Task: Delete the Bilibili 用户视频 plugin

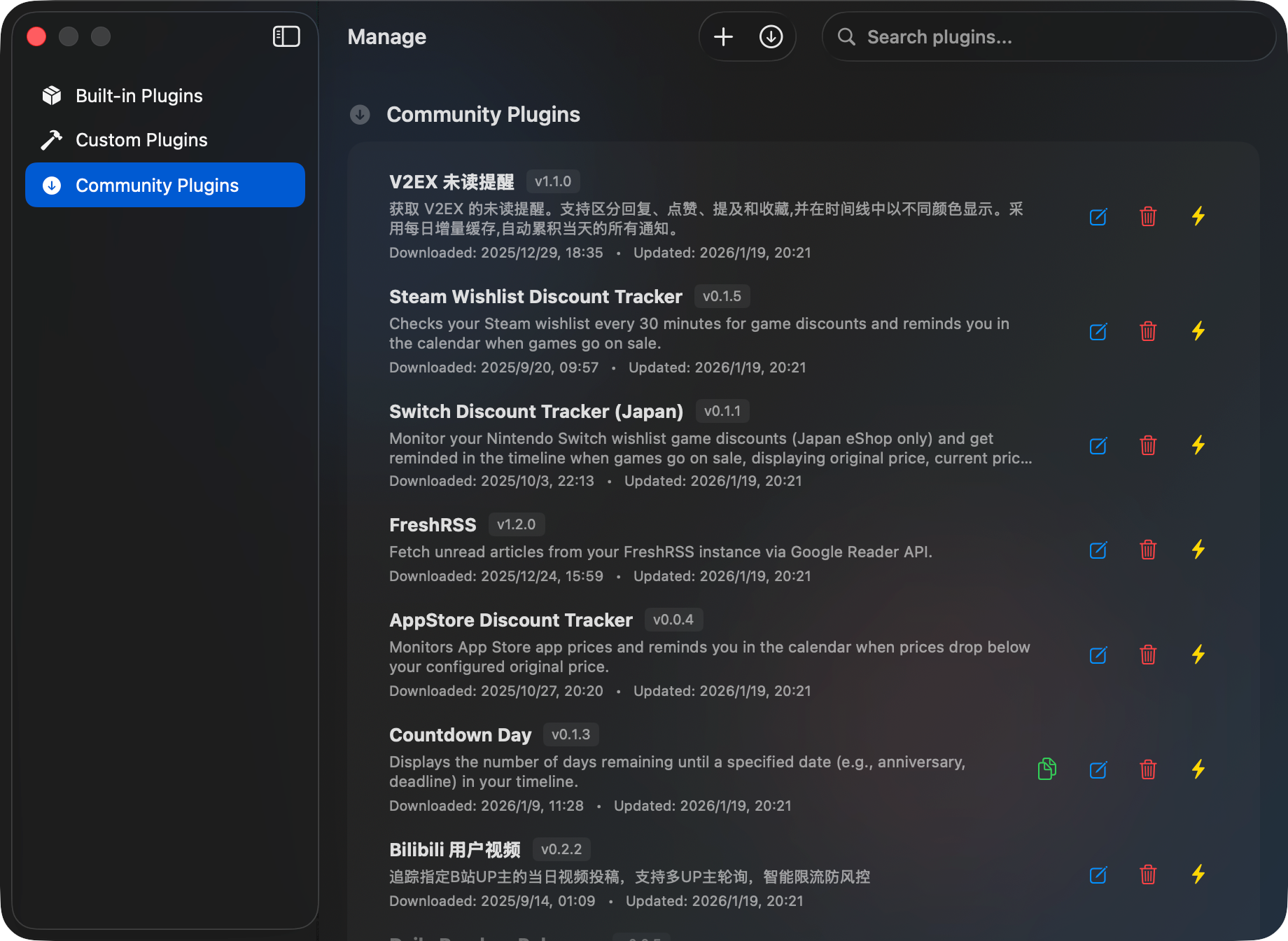Action: click(x=1148, y=874)
